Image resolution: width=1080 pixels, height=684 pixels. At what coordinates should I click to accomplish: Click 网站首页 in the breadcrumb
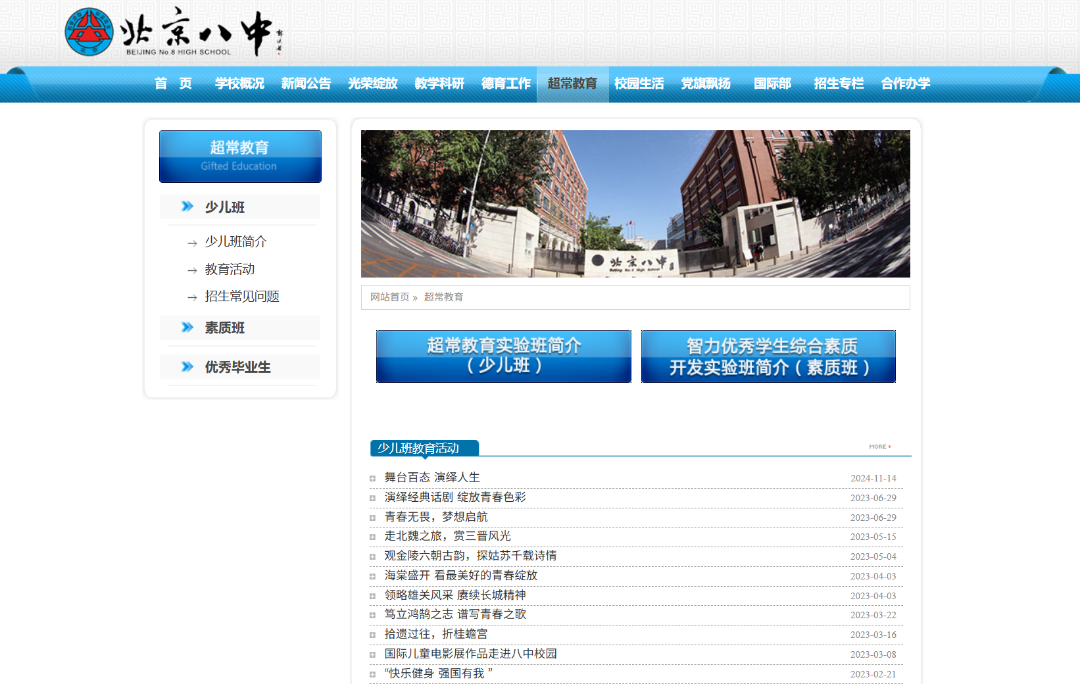point(390,297)
